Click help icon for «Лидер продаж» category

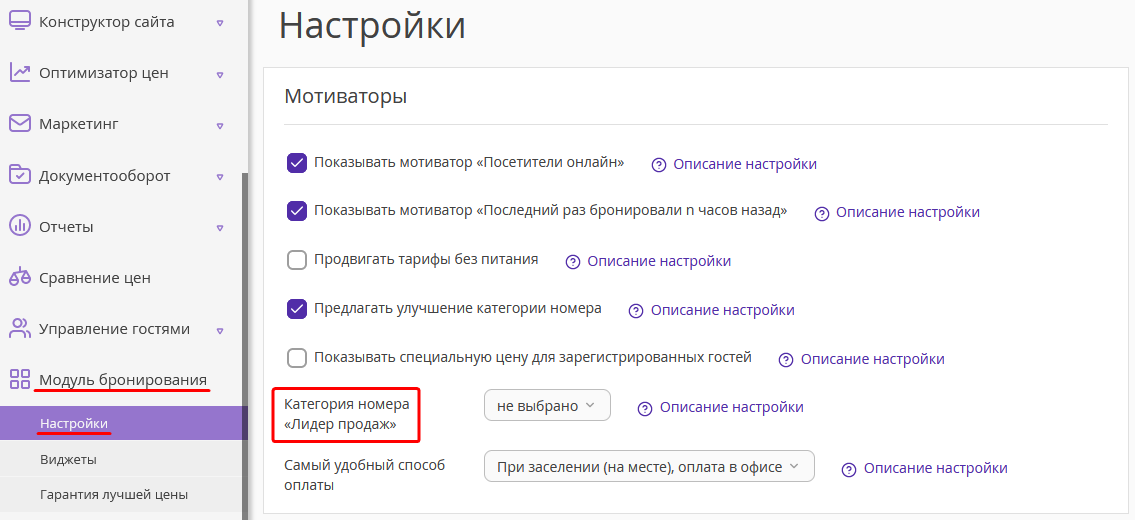coord(644,408)
